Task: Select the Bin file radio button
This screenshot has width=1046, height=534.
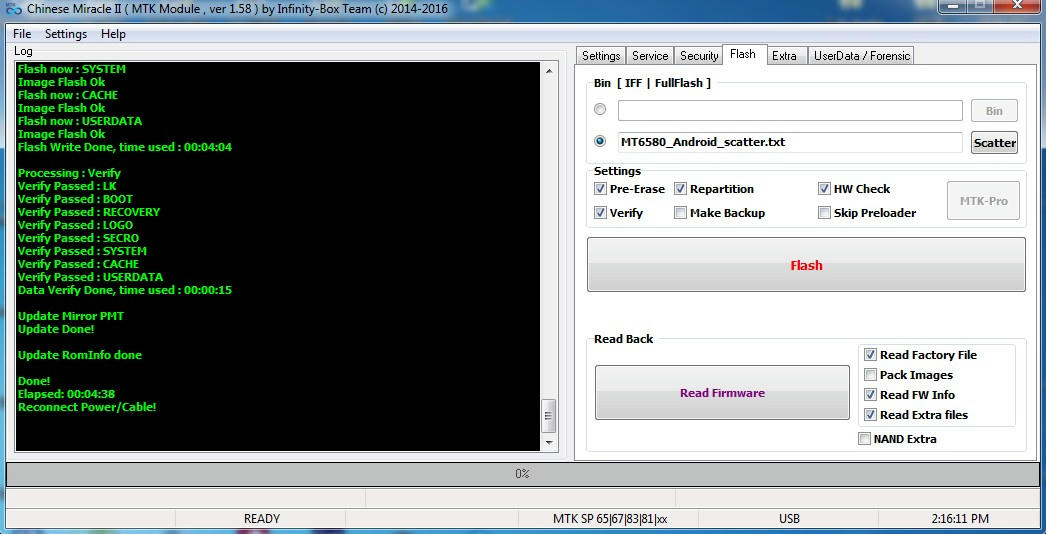Action: pos(600,109)
